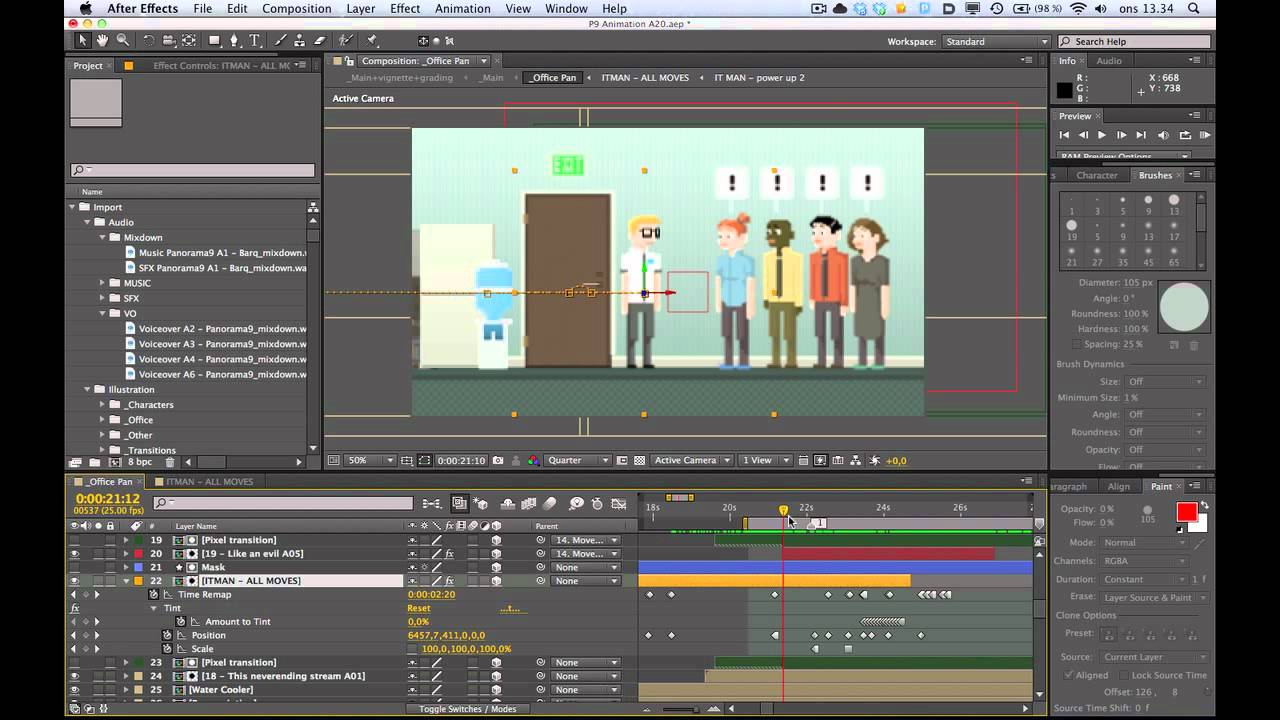Open the Quarter resolution dropdown
Viewport: 1280px width, 720px height.
coord(578,460)
